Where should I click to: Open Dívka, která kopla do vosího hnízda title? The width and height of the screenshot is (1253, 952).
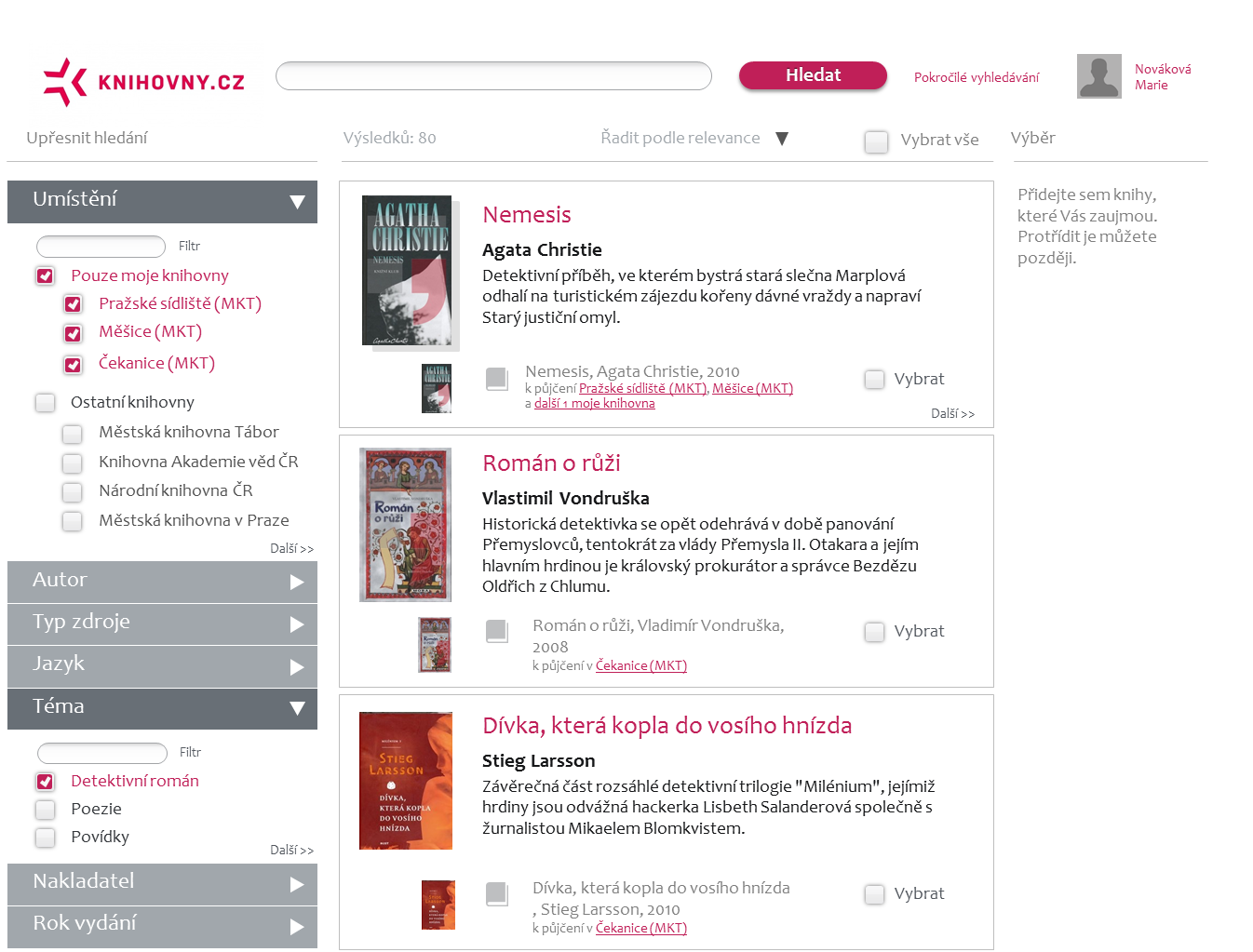(x=667, y=725)
